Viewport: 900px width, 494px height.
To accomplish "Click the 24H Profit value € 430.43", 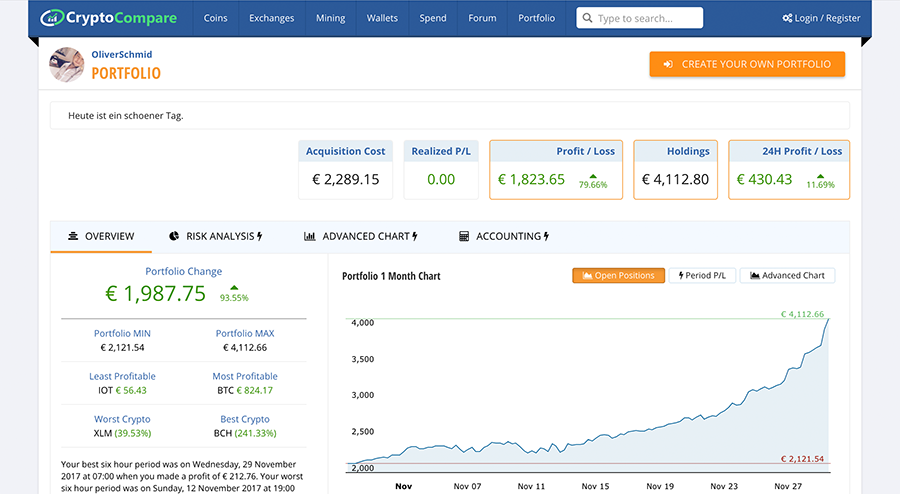I will click(x=765, y=180).
